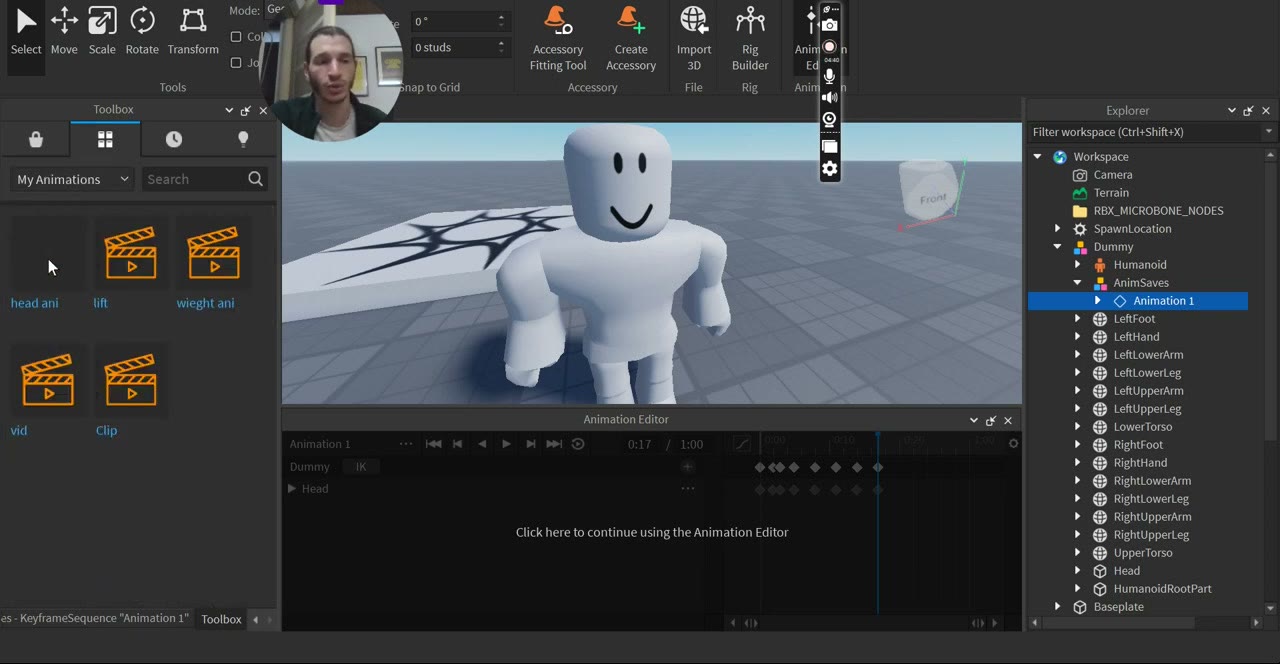
Task: Collapse the Workspace tree node
Action: pos(1037,157)
